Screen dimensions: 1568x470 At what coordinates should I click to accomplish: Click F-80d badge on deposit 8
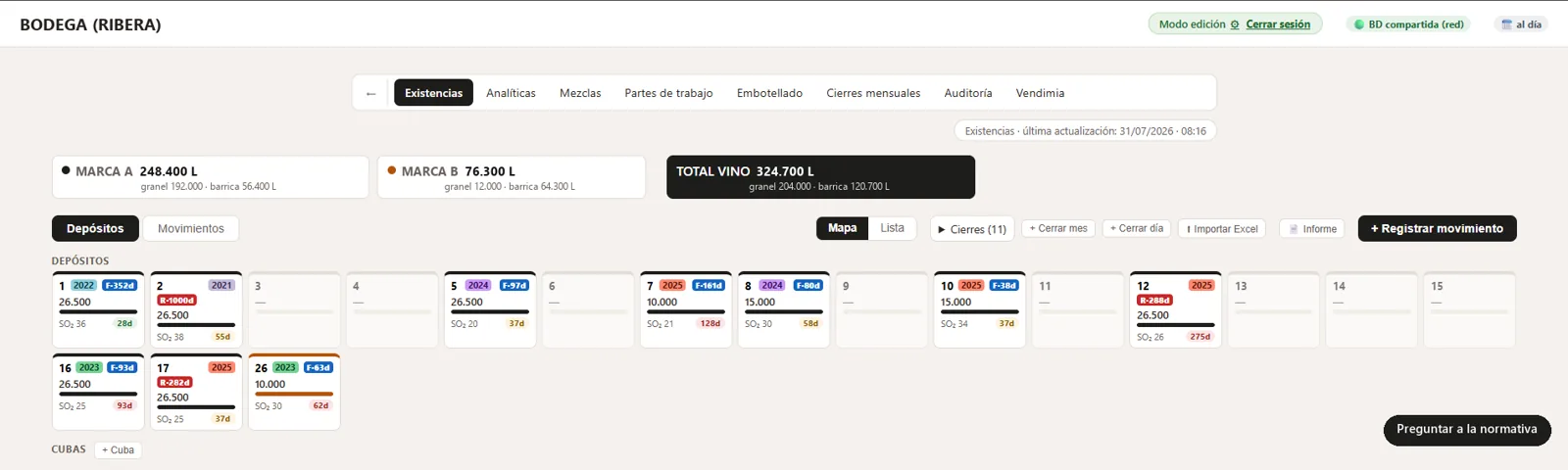click(x=808, y=286)
